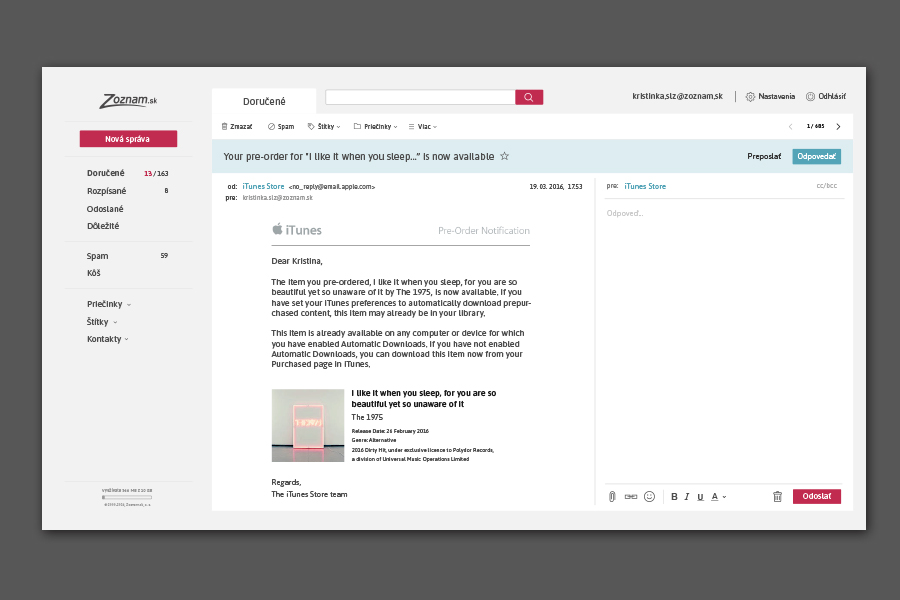Click the album cover thumbnail
This screenshot has height=600, width=900.
tap(308, 425)
